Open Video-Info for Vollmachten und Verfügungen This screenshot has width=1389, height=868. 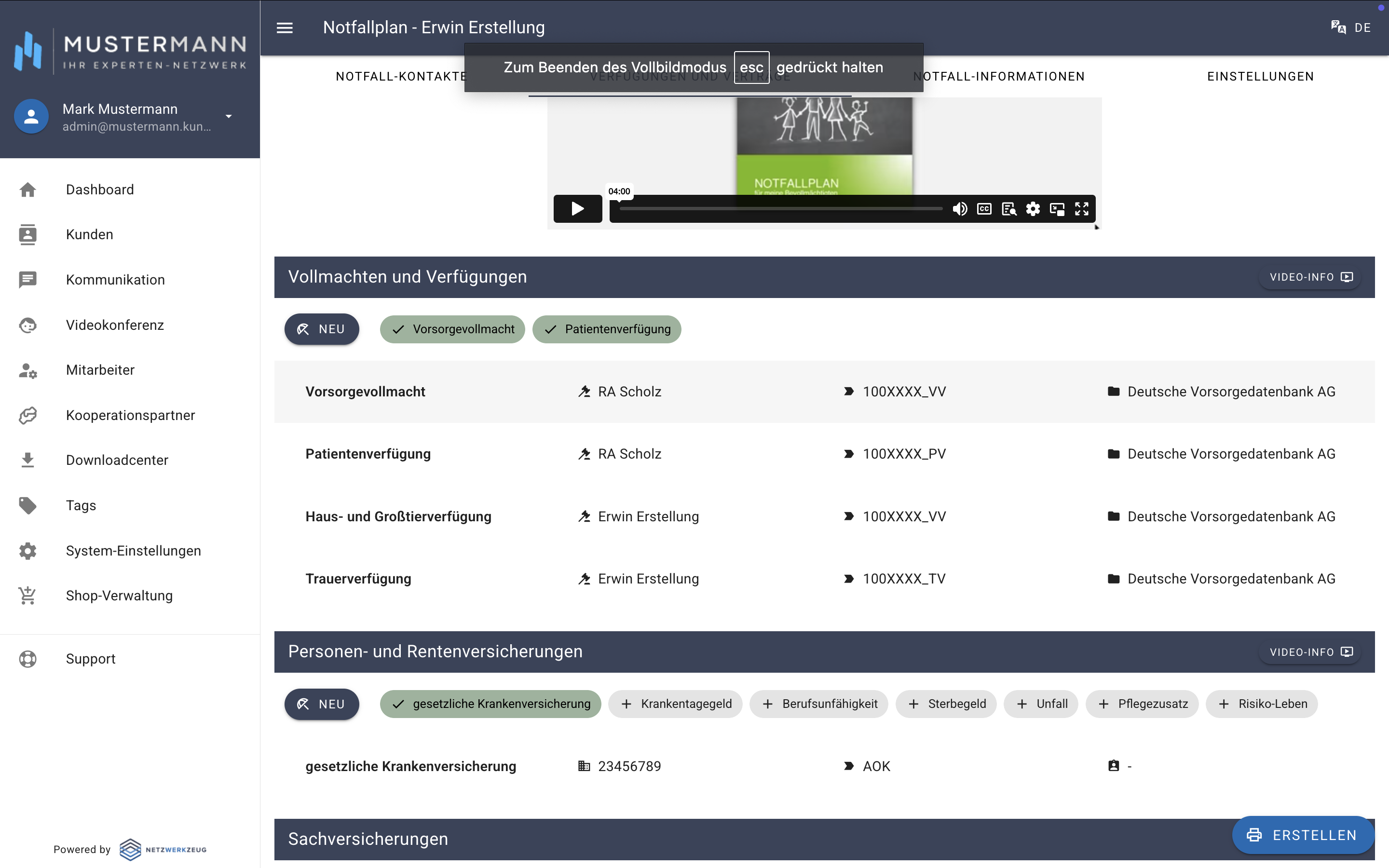pyautogui.click(x=1311, y=277)
